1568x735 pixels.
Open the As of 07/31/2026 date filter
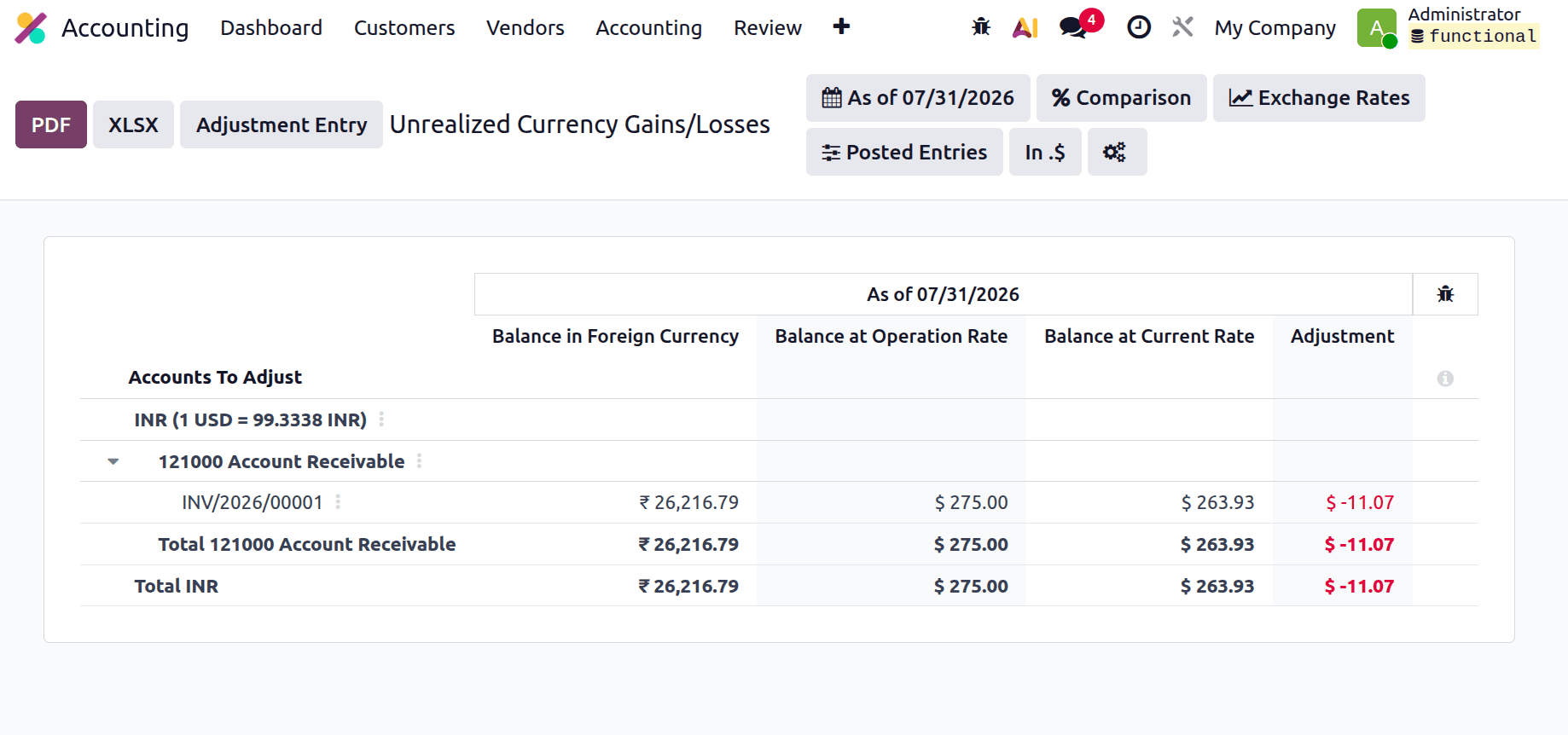coord(918,98)
